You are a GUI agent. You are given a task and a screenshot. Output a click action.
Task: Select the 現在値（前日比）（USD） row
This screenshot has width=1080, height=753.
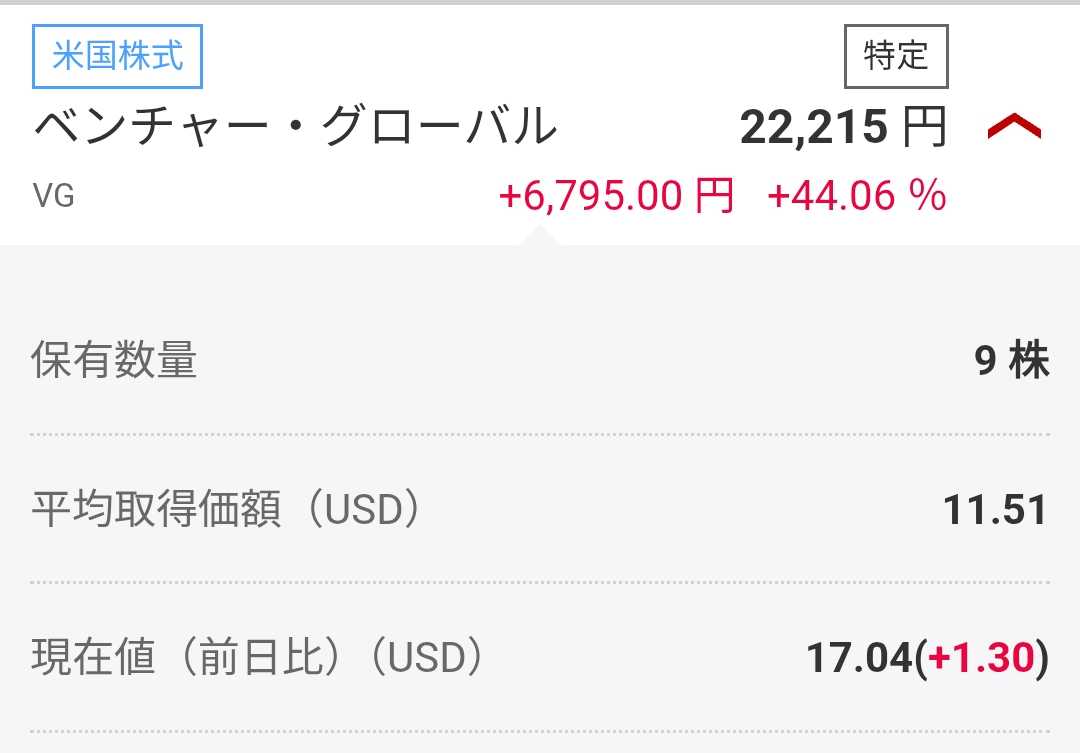540,657
